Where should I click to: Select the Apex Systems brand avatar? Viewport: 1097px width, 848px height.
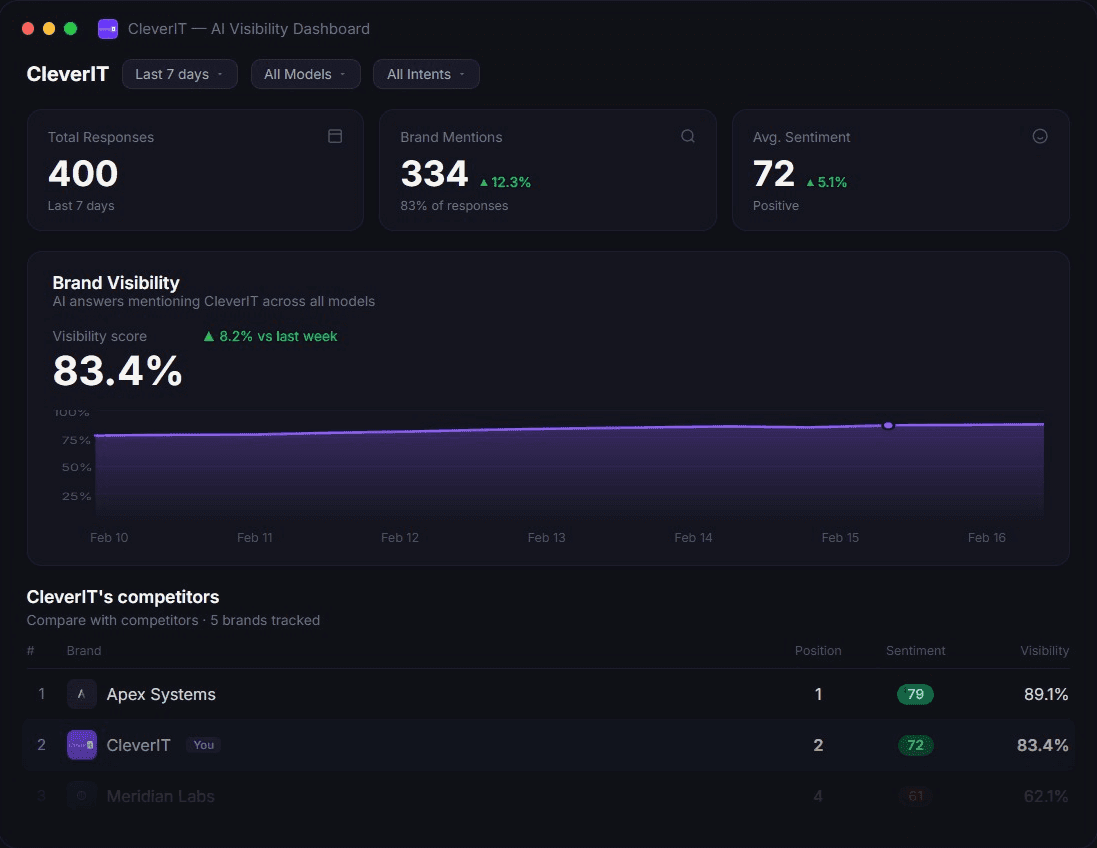point(81,694)
